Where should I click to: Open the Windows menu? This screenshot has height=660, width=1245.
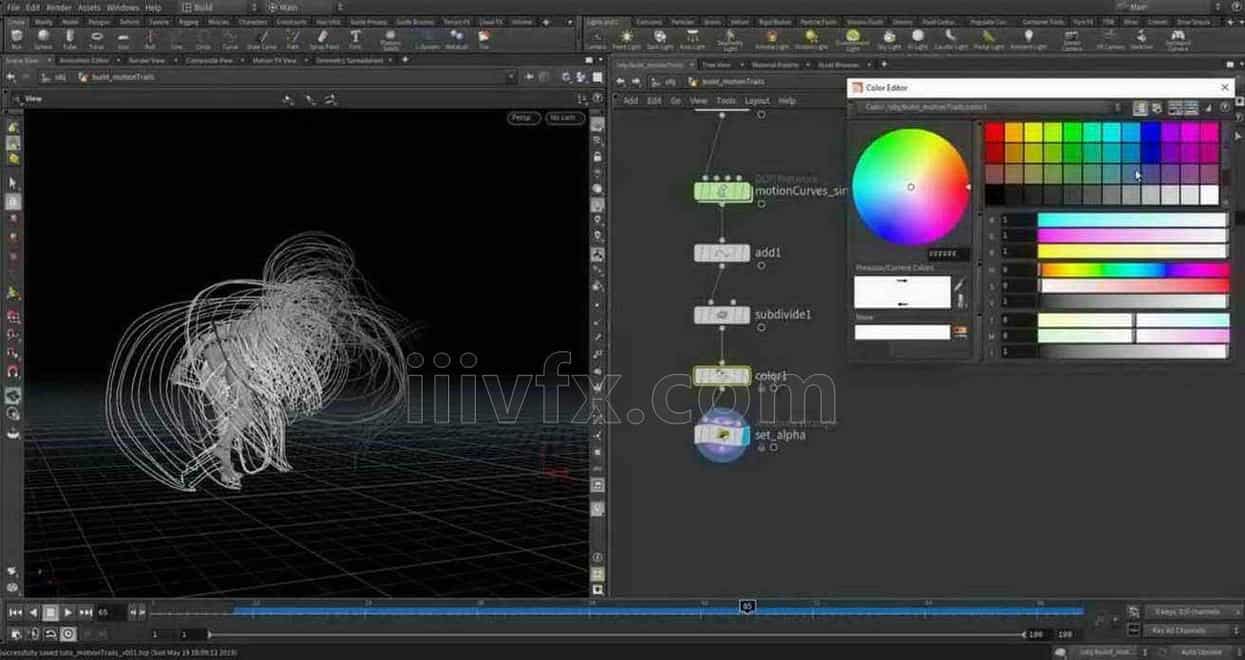(x=123, y=7)
